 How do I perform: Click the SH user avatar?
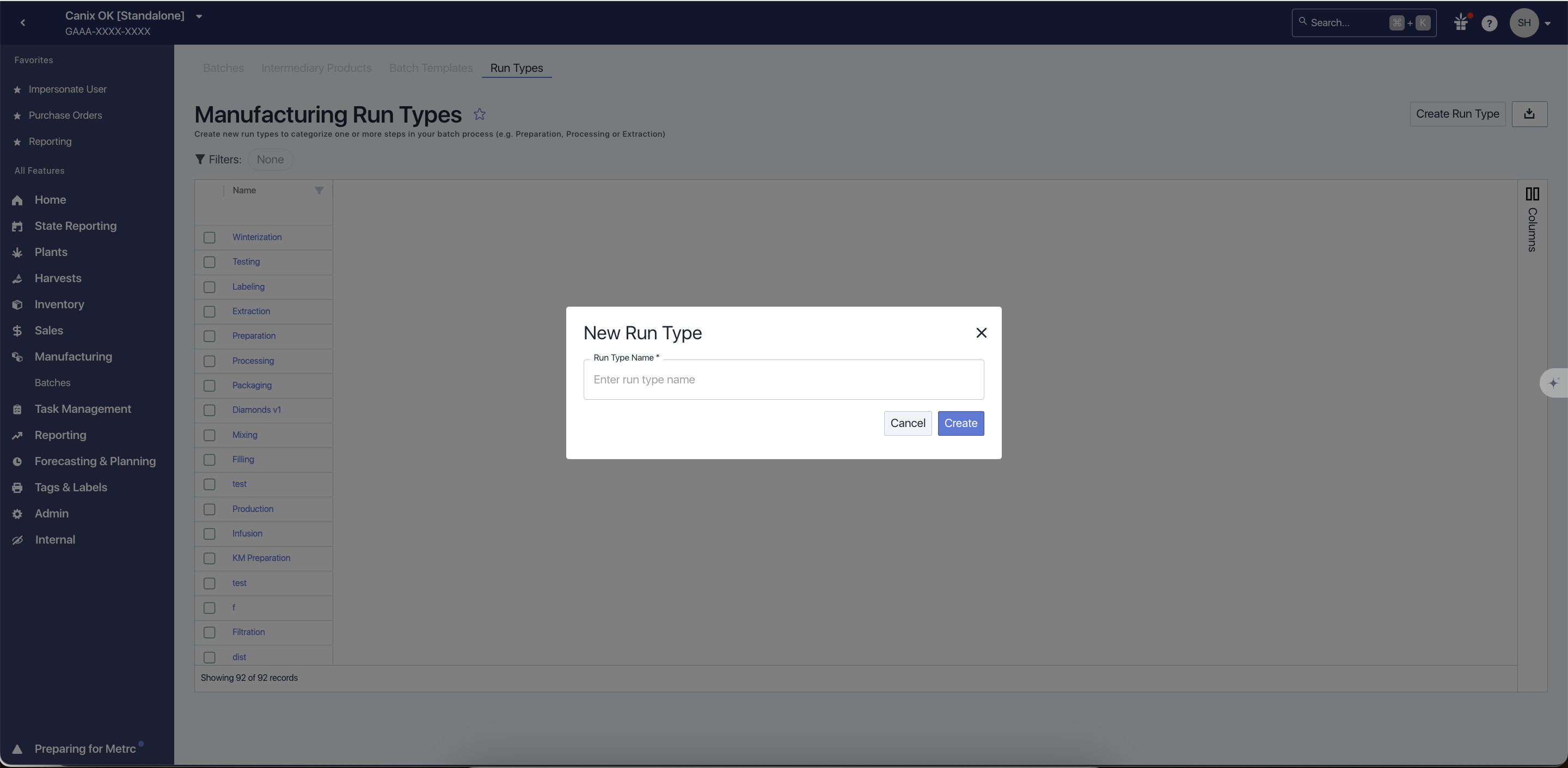coord(1523,22)
